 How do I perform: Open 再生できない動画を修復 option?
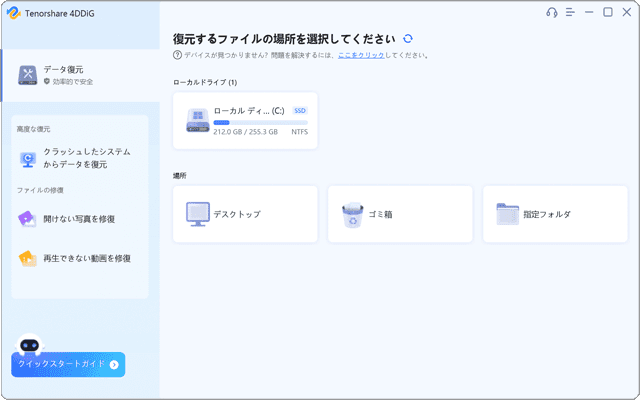coord(80,258)
